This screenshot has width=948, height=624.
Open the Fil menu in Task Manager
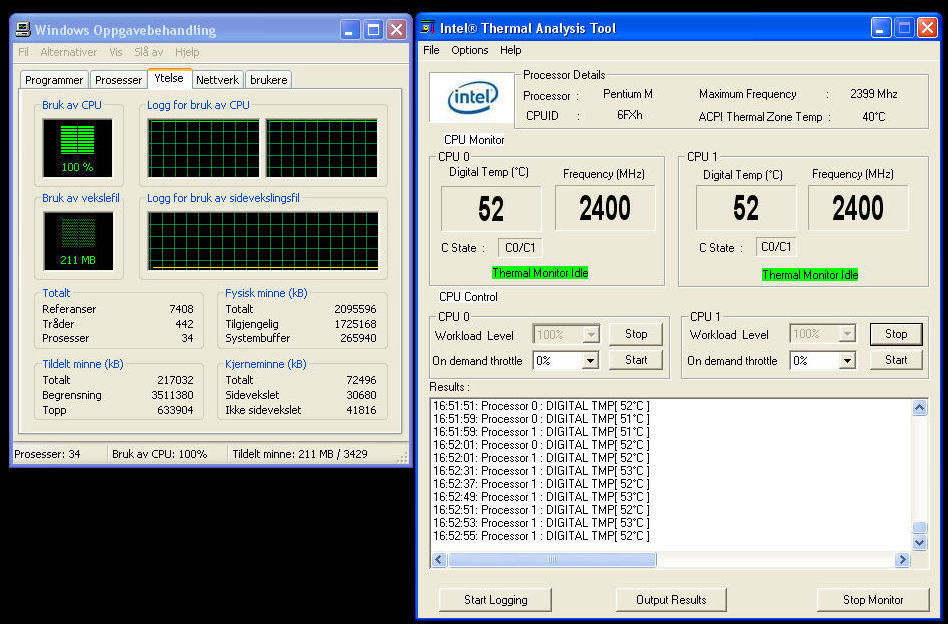click(x=23, y=52)
